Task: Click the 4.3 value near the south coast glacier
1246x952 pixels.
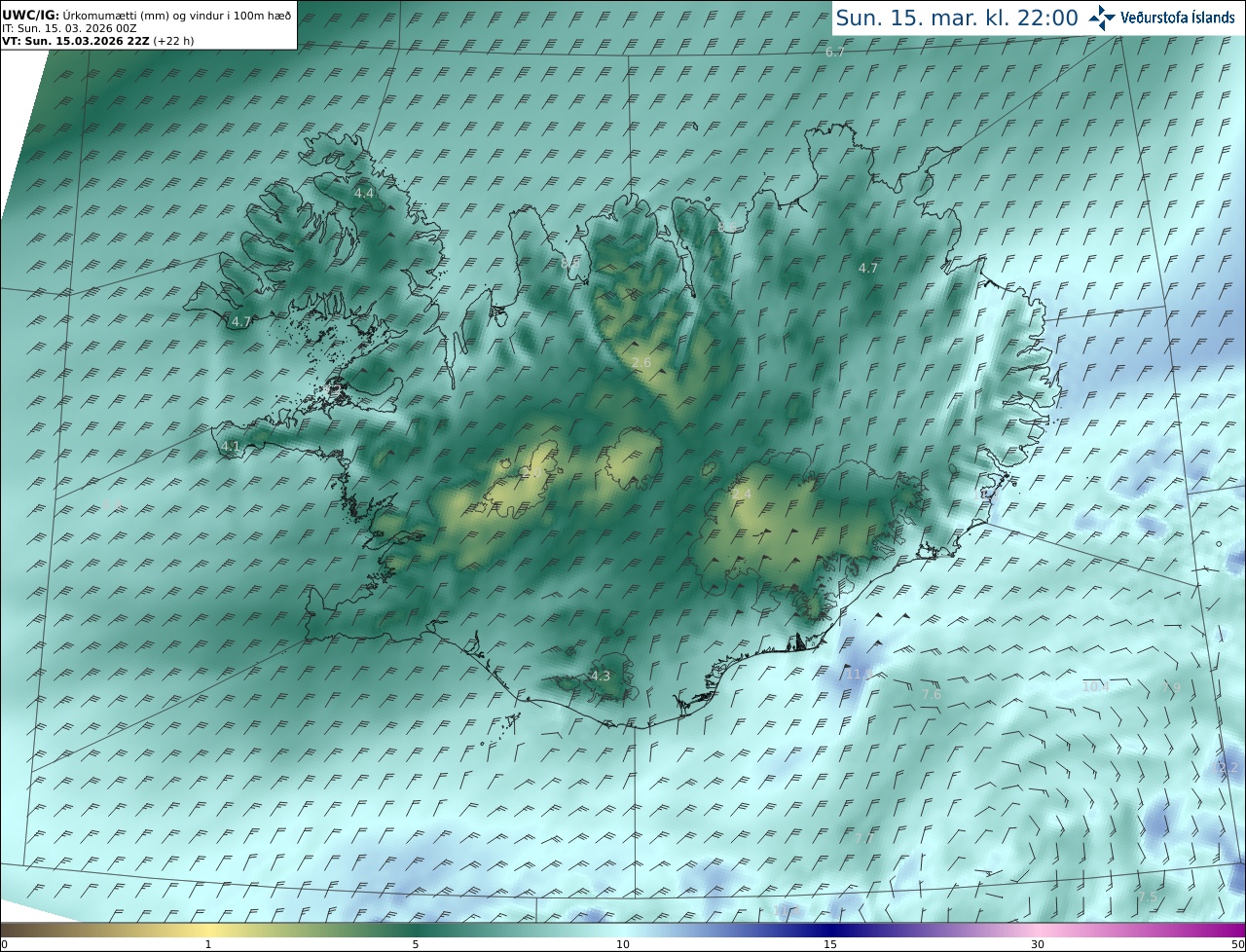Action: 601,676
